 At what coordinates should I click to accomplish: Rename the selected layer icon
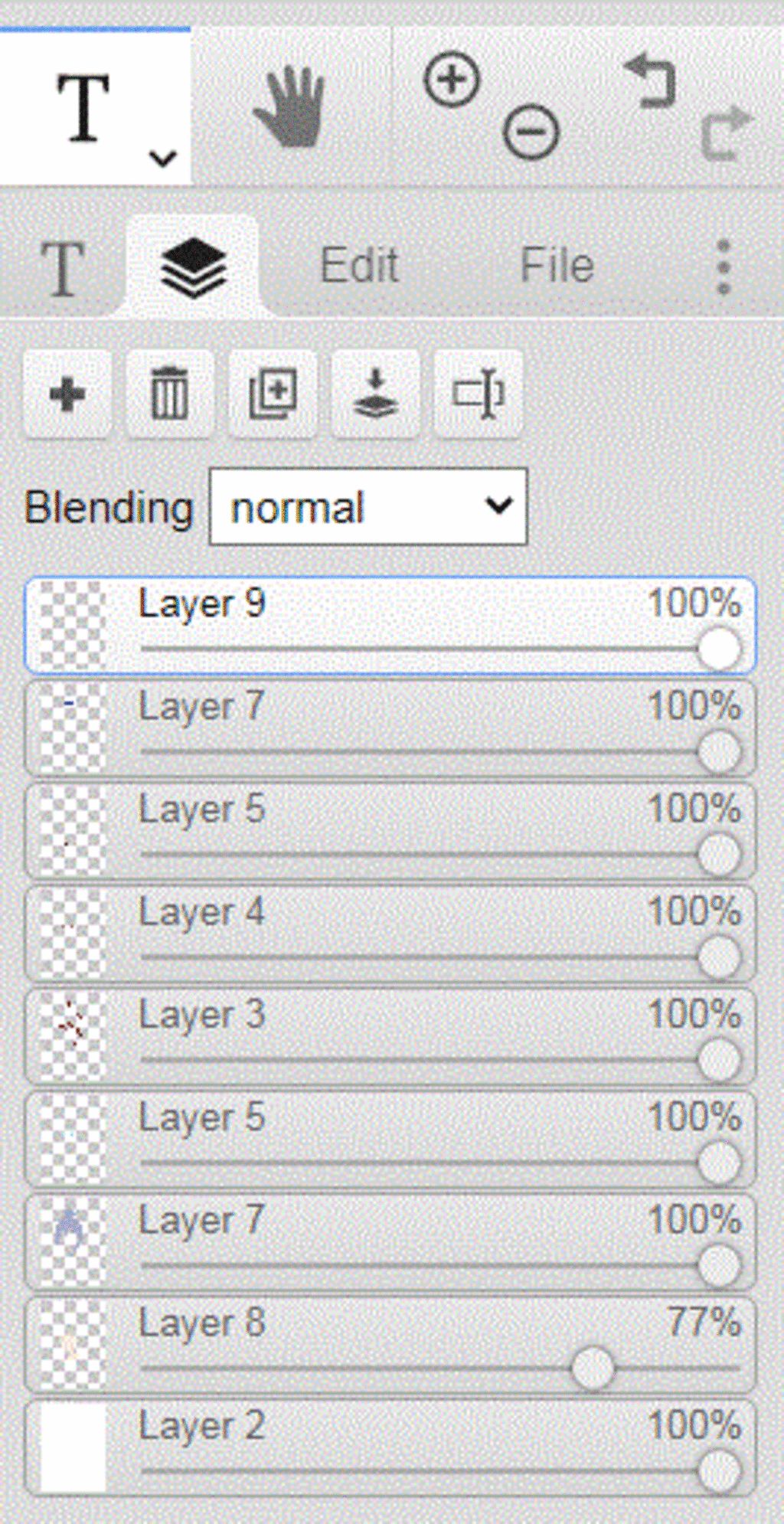point(479,394)
